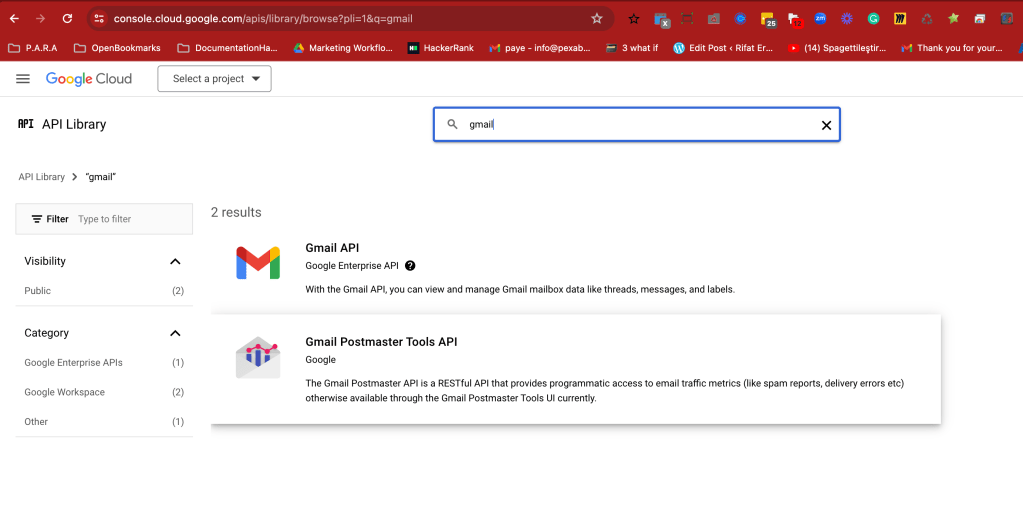Open the HackerRank bookmark

coord(441,48)
